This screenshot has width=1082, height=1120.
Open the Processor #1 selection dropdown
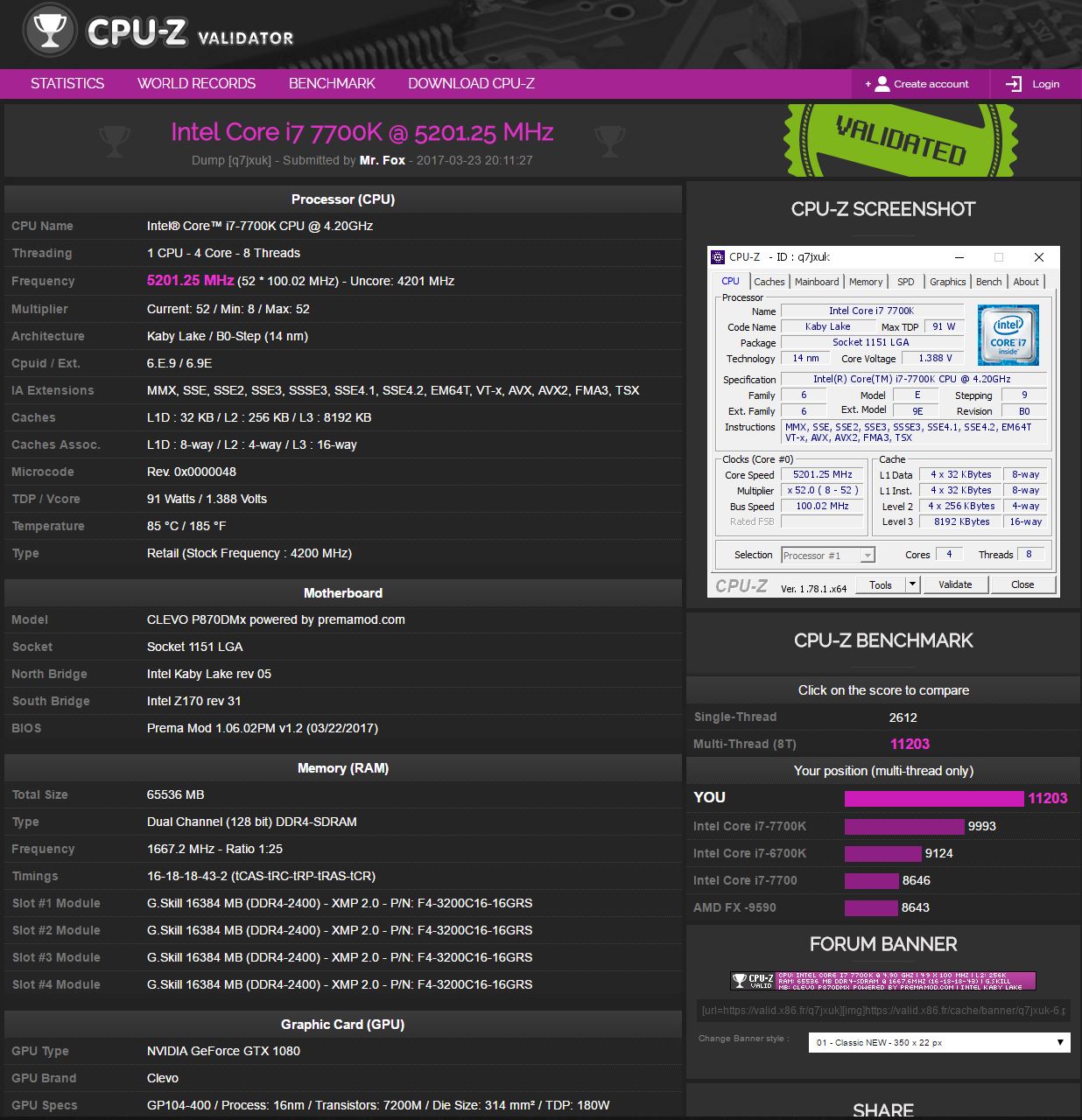827,555
